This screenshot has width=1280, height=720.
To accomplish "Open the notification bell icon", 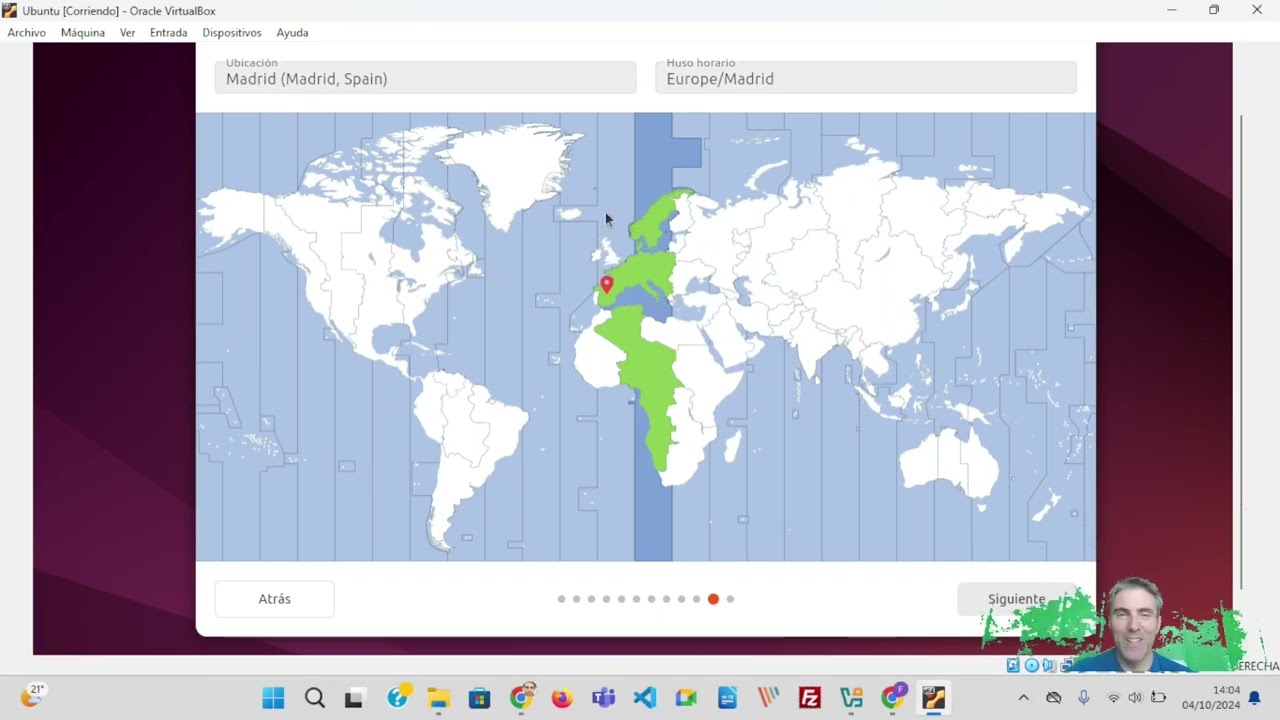I will [x=1254, y=697].
